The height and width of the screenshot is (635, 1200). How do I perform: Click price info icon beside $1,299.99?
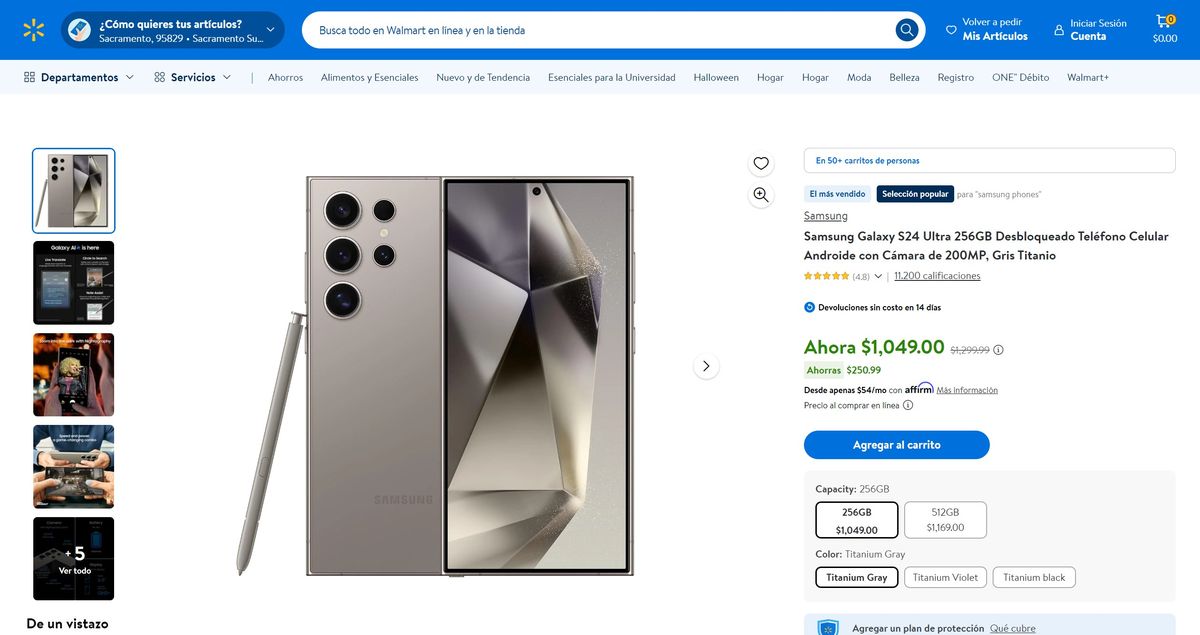point(998,350)
